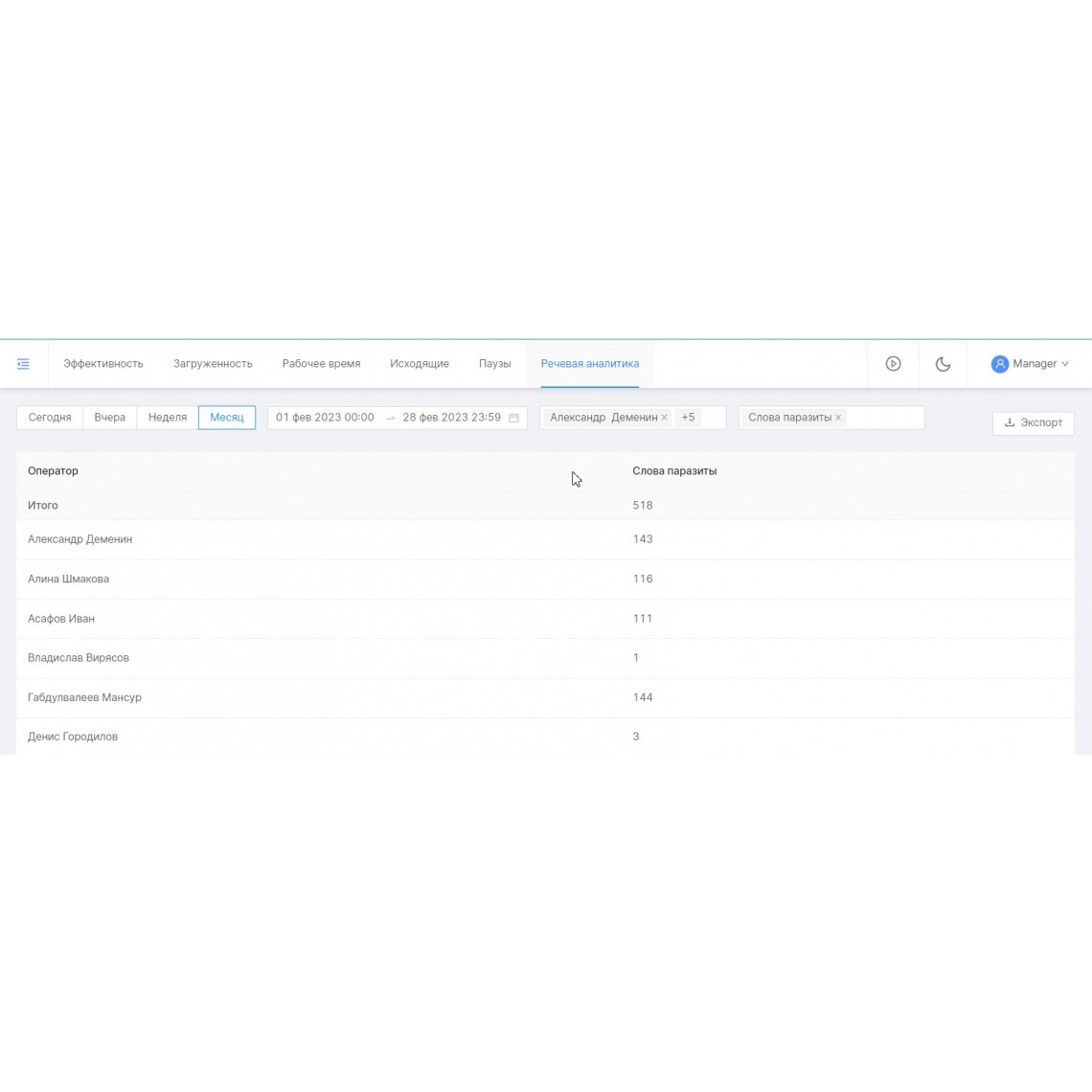
Task: Open the calendar icon in date range
Action: tap(514, 418)
